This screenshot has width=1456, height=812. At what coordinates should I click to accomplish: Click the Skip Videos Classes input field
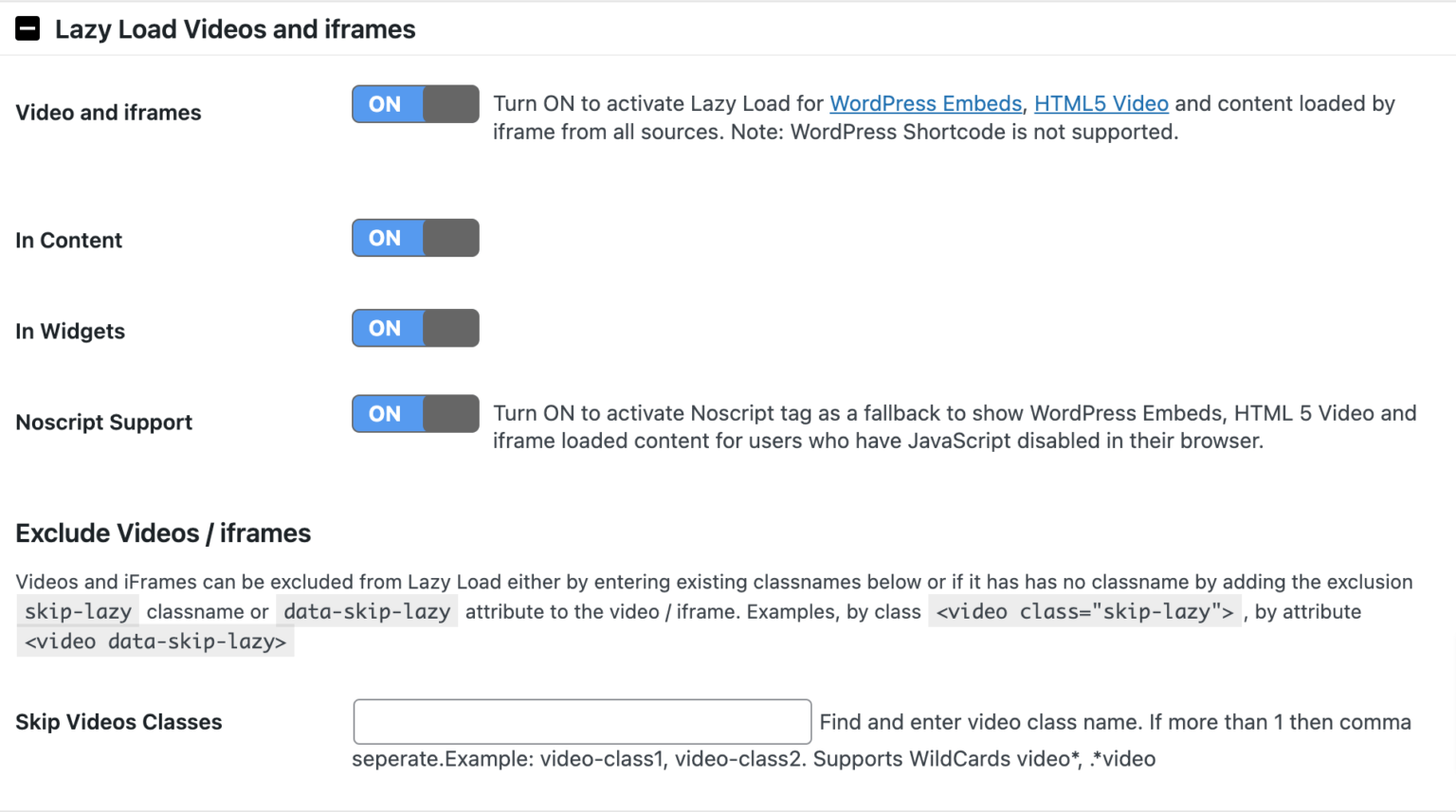point(581,721)
